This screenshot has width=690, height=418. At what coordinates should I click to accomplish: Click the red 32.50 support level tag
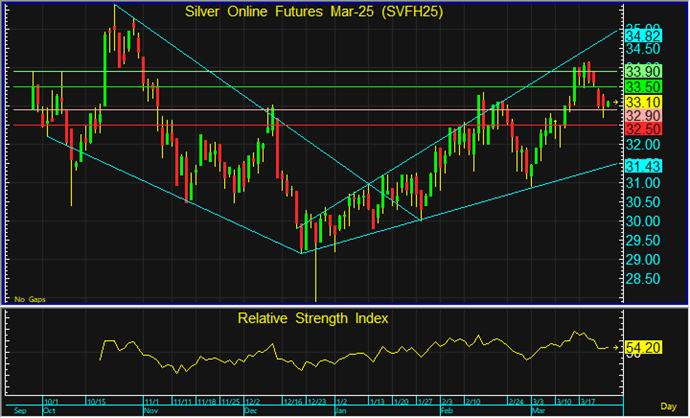(x=640, y=130)
